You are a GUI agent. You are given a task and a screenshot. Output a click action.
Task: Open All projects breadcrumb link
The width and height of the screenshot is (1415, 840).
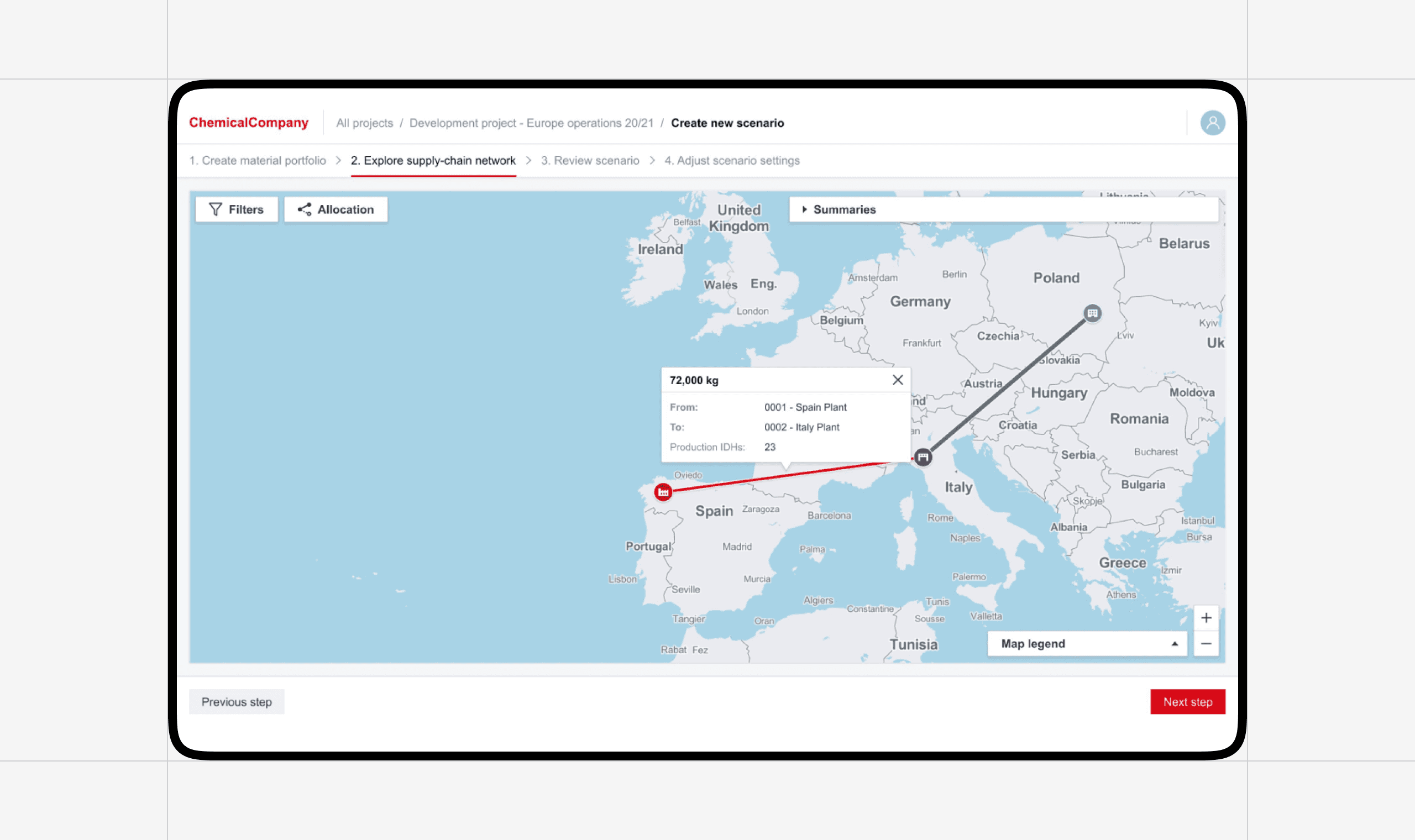pos(364,123)
